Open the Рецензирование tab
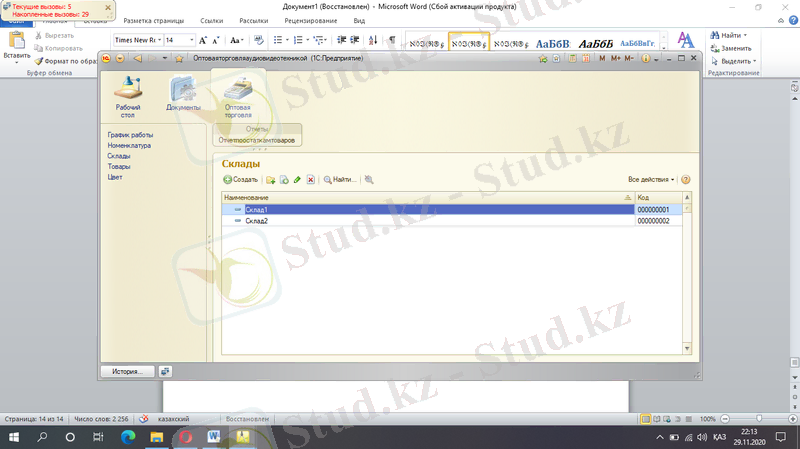The width and height of the screenshot is (800, 449). (x=311, y=21)
